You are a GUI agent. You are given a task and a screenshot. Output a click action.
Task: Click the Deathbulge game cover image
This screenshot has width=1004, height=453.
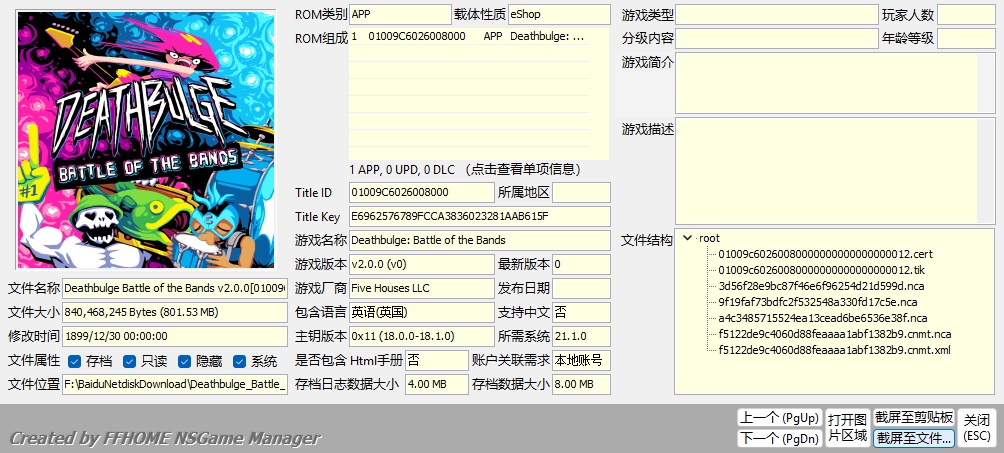tap(146, 140)
